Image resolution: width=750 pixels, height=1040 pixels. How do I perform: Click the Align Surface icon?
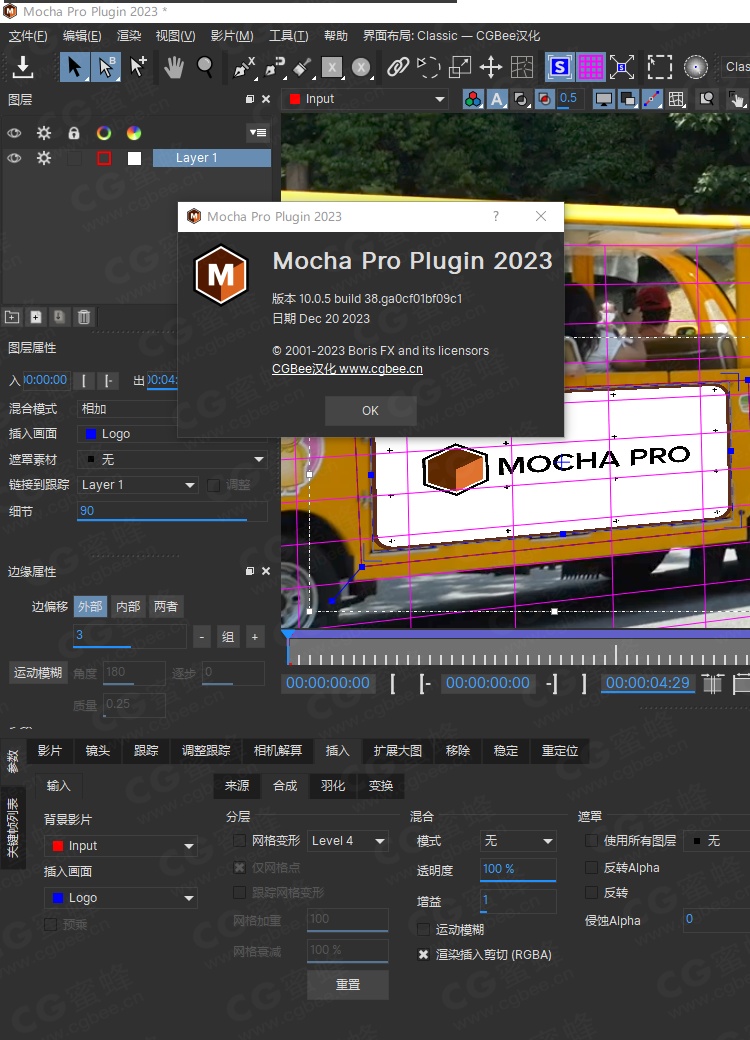[x=622, y=67]
